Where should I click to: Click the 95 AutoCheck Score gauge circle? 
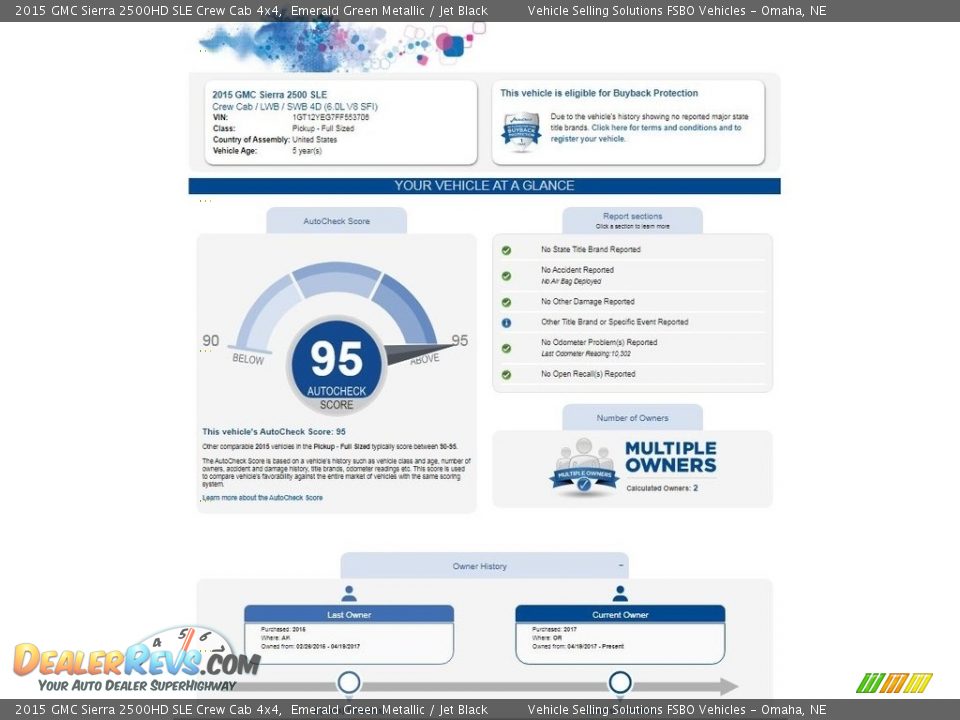(x=336, y=366)
